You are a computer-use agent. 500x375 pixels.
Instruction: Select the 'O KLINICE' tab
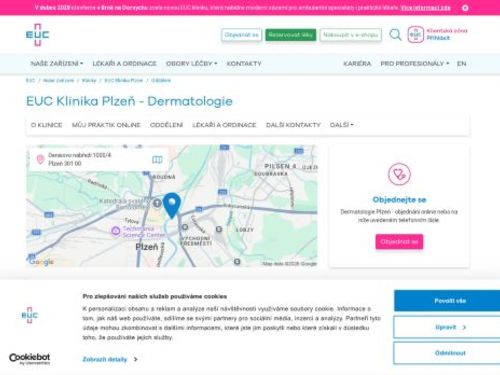point(46,125)
